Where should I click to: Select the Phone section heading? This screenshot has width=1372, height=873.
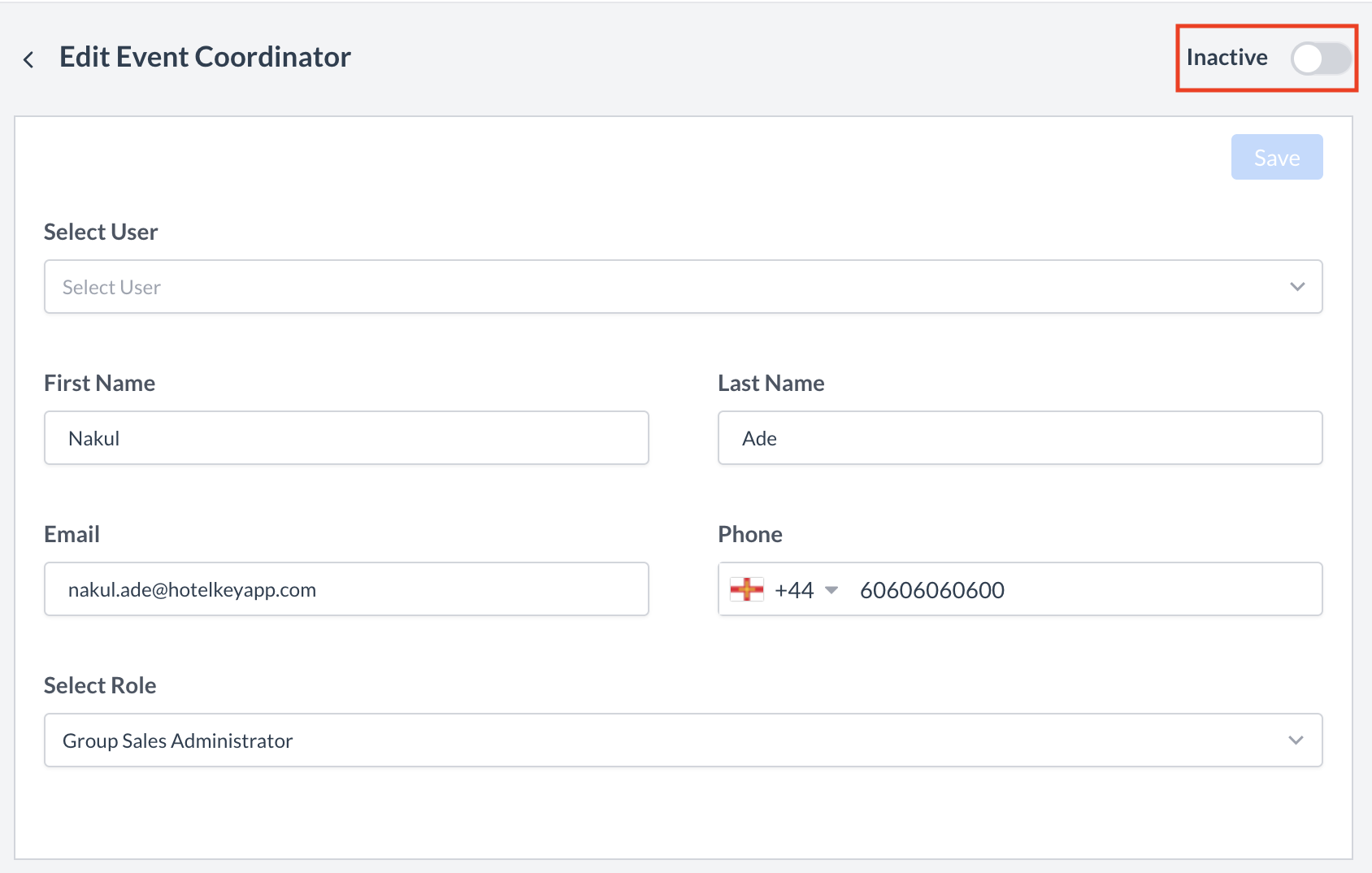click(x=749, y=534)
